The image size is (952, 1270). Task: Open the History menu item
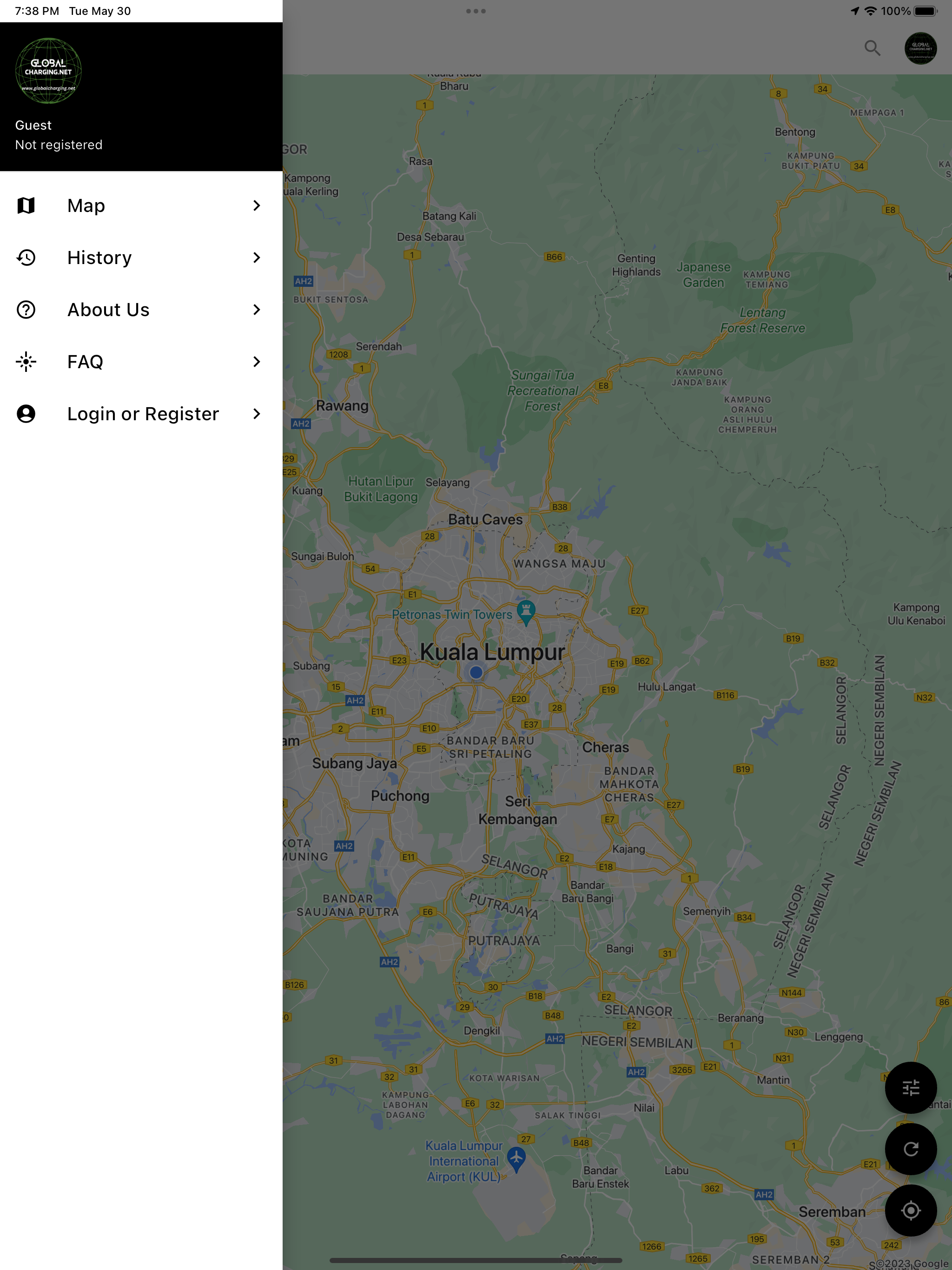coord(141,258)
